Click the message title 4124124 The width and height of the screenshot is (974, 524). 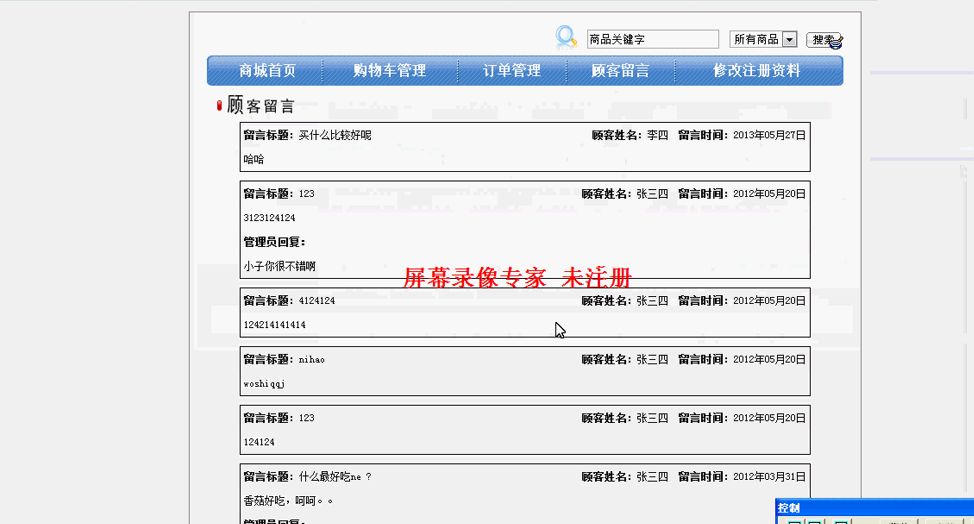pos(317,301)
